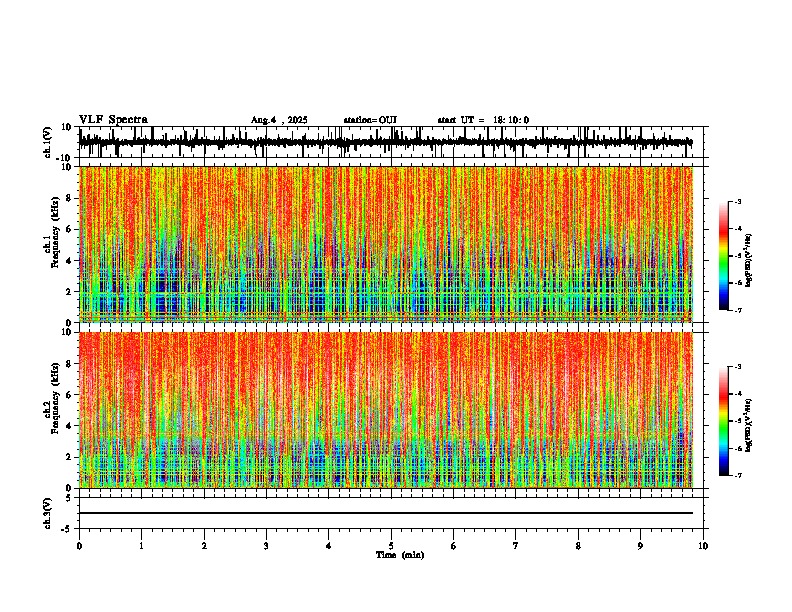
Task: Click the "-4" label on ch.2 colorbar
Action: tap(738, 394)
